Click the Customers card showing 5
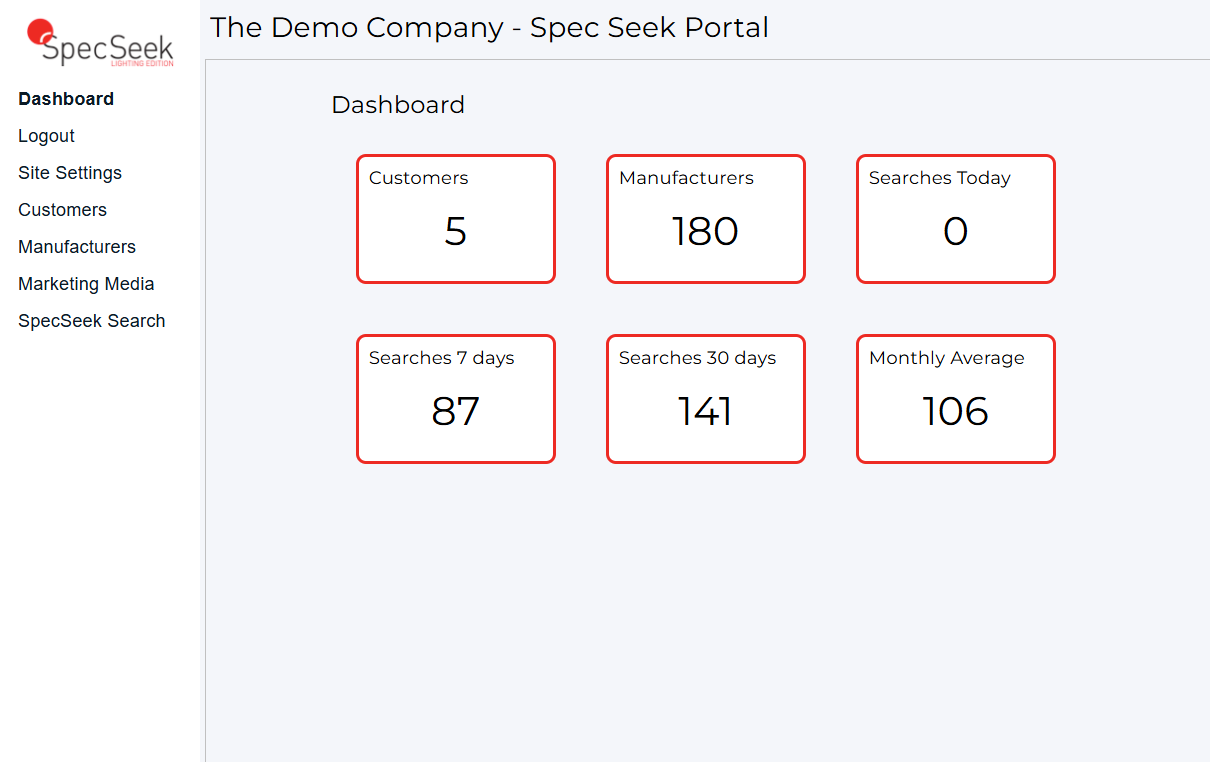Image resolution: width=1210 pixels, height=762 pixels. [456, 219]
